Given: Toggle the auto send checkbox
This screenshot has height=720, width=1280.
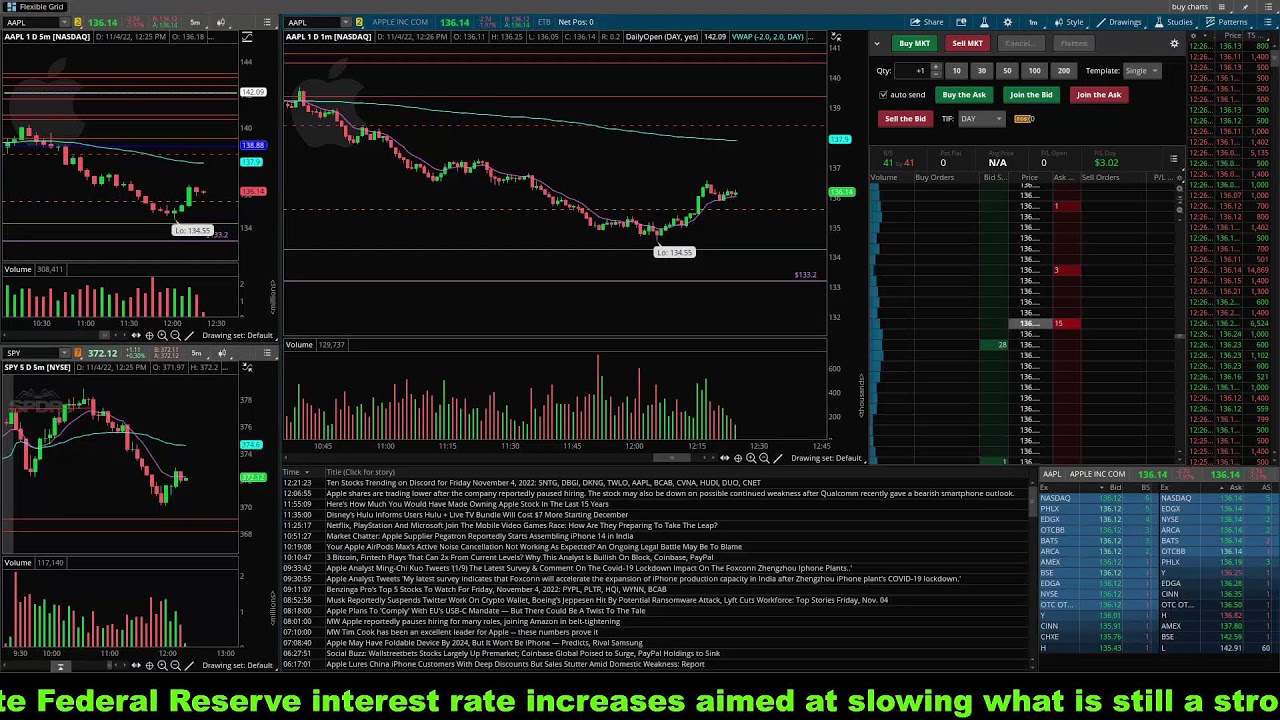Looking at the screenshot, I should 883,95.
